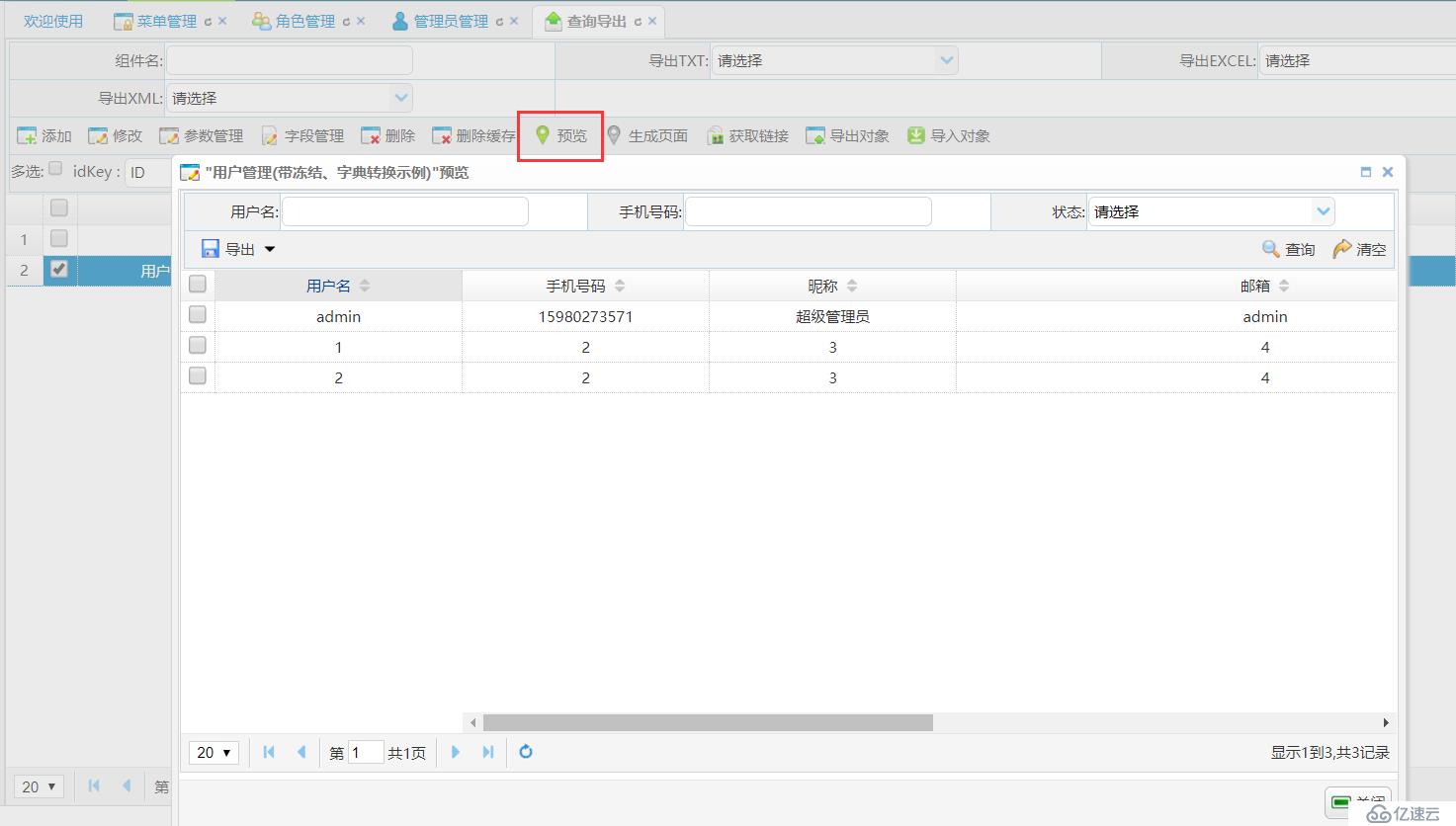Open 字段管理 field management
The width and height of the screenshot is (1456, 826).
[x=302, y=135]
